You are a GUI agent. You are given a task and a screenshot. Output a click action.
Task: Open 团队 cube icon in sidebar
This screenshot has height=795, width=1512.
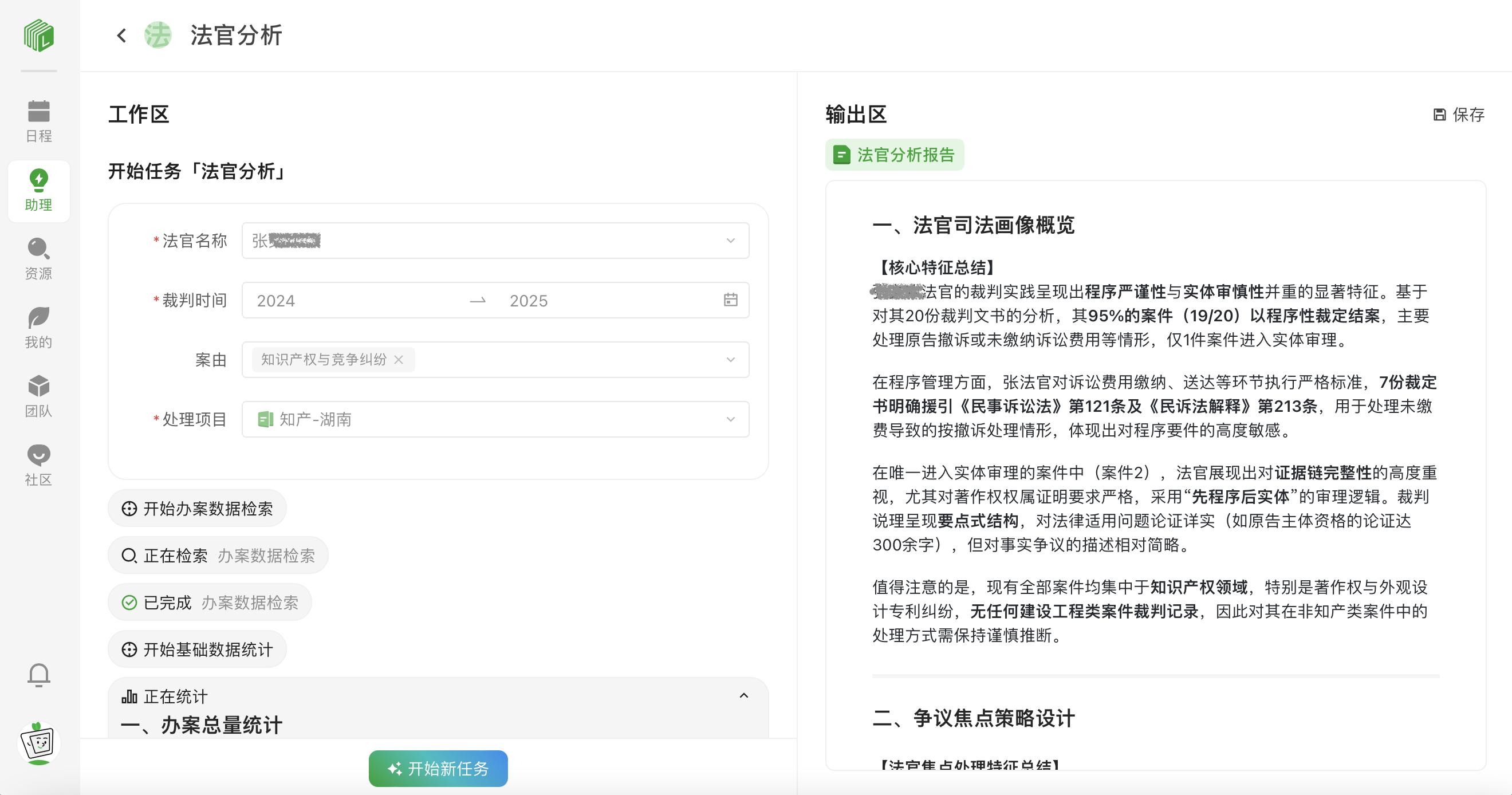pos(39,396)
